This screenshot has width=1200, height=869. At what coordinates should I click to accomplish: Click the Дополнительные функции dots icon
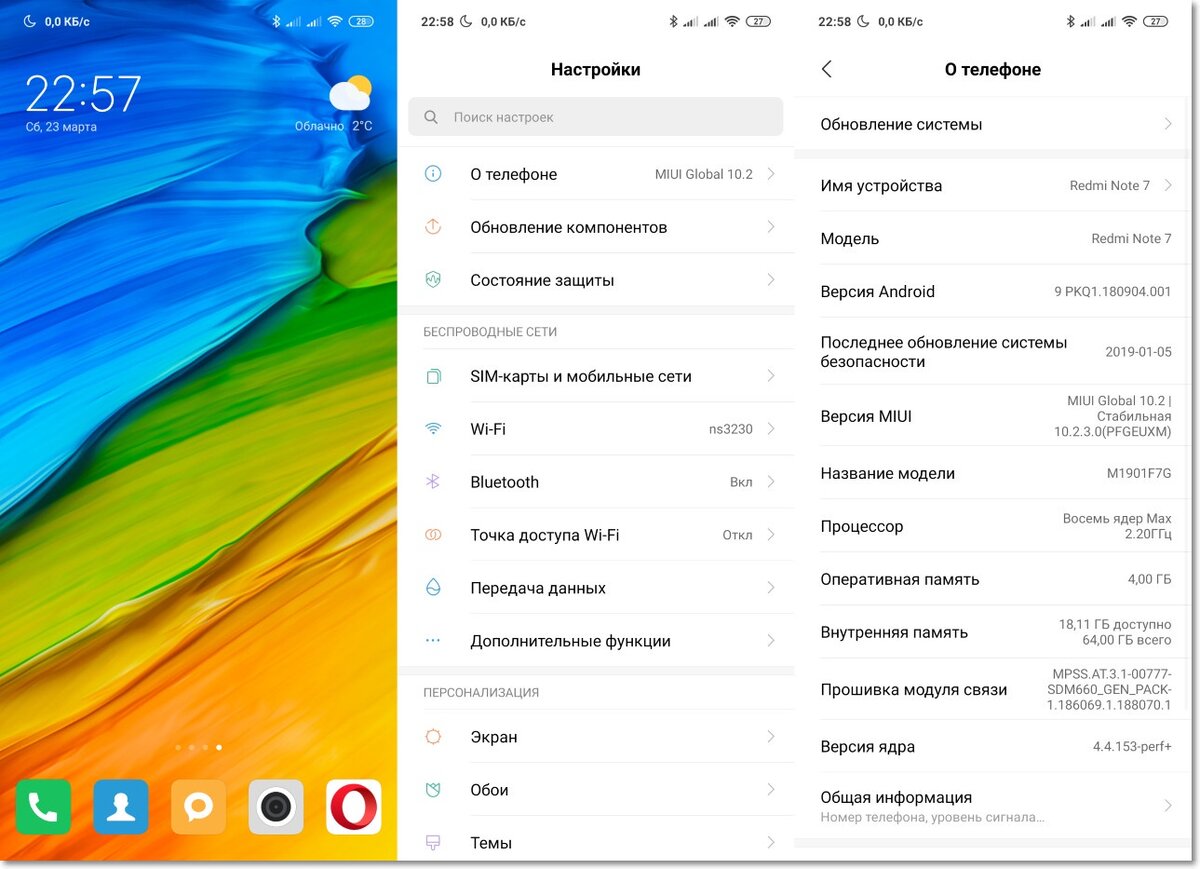pos(433,640)
